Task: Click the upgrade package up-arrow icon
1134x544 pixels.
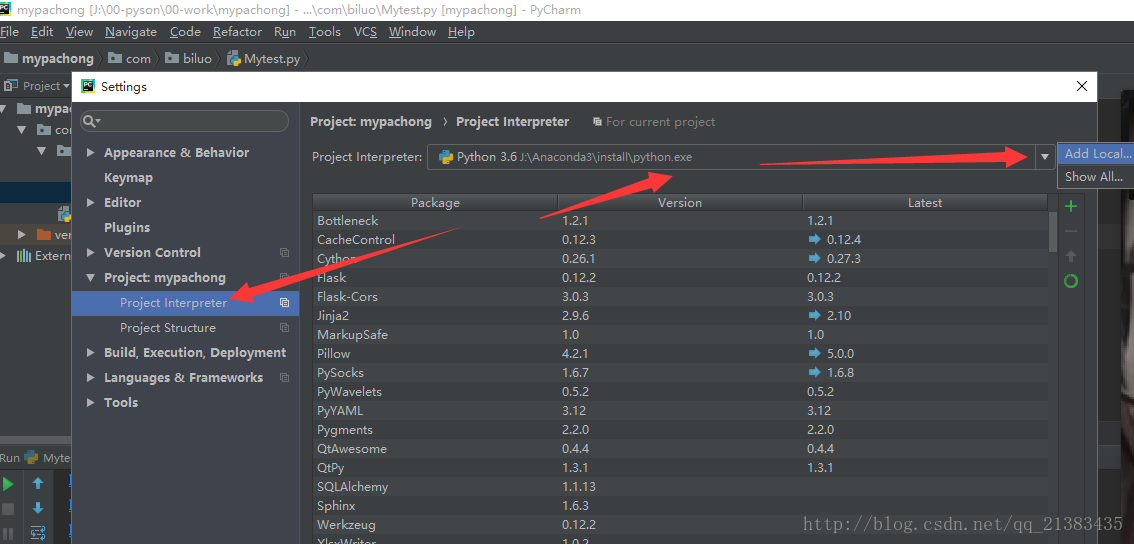Action: tap(1071, 256)
